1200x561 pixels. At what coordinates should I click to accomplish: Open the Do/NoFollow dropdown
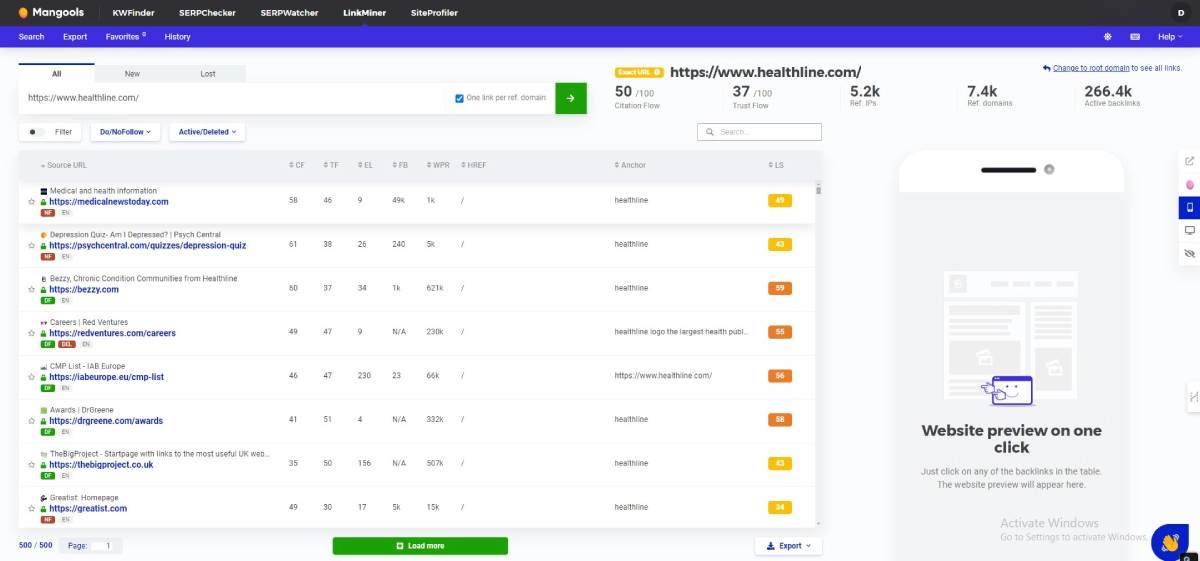pyautogui.click(x=126, y=132)
